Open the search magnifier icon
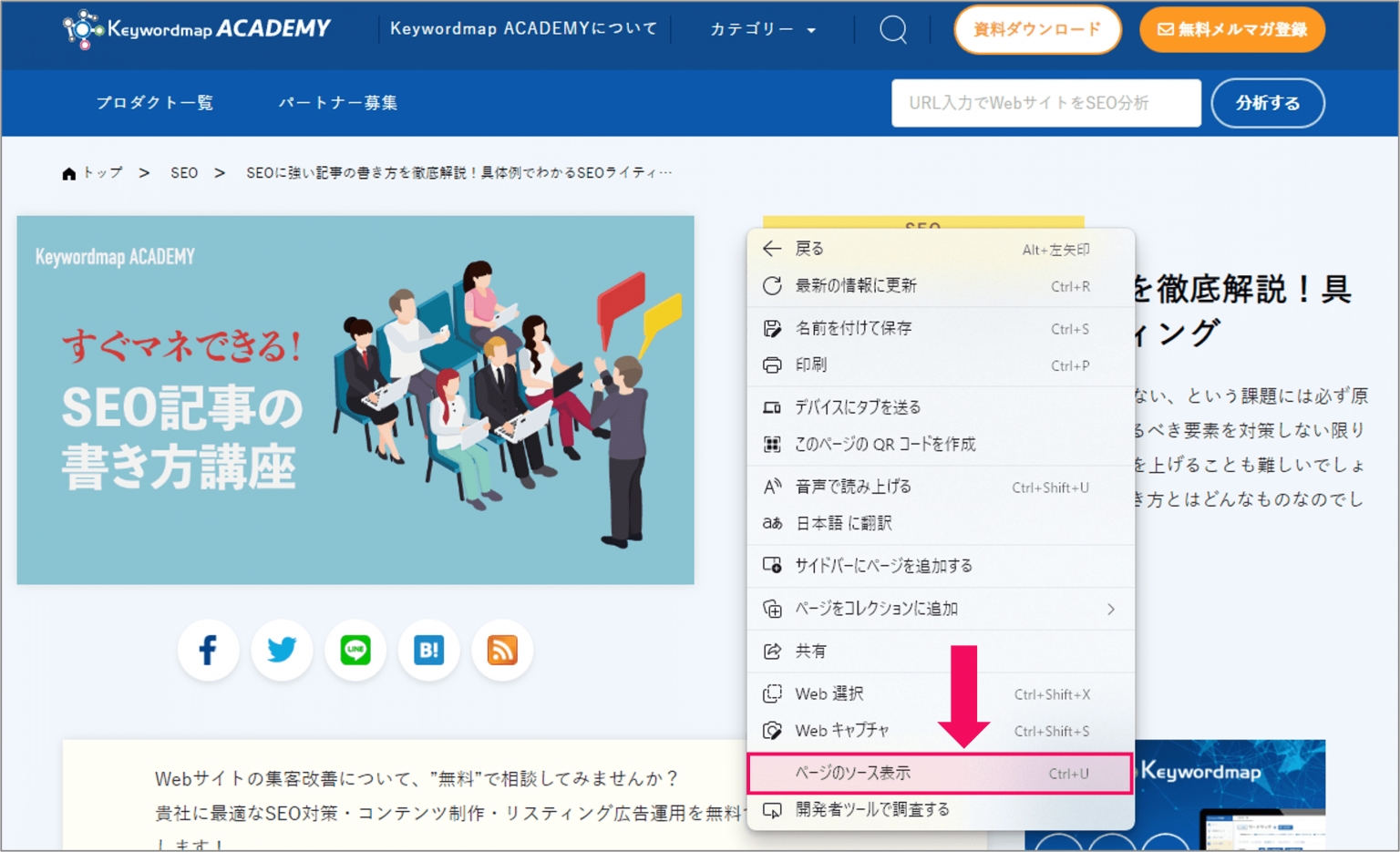The height and width of the screenshot is (852, 1400). point(893,30)
